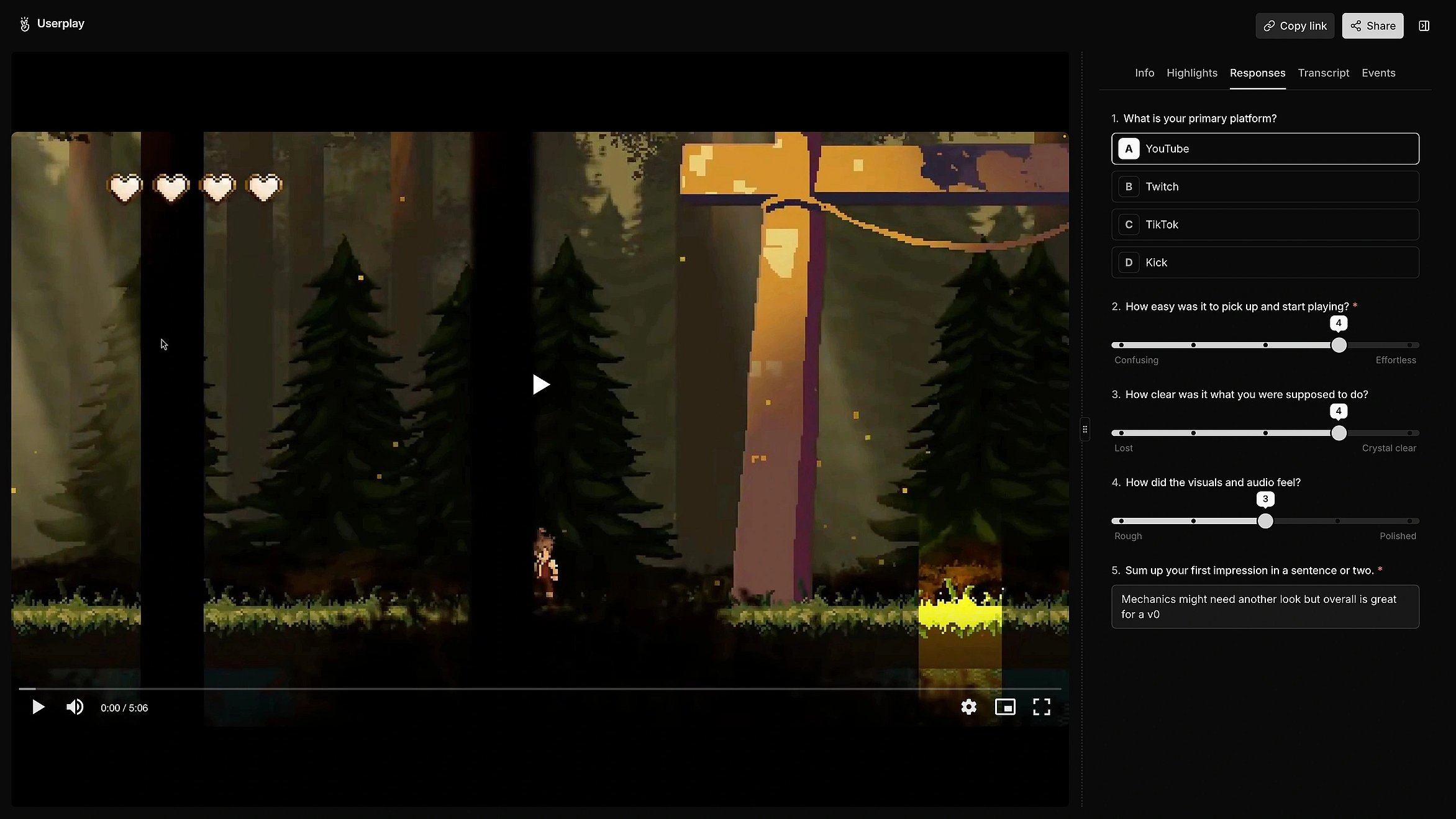
Task: Click the 'Rough' slider label
Action: tap(1128, 536)
